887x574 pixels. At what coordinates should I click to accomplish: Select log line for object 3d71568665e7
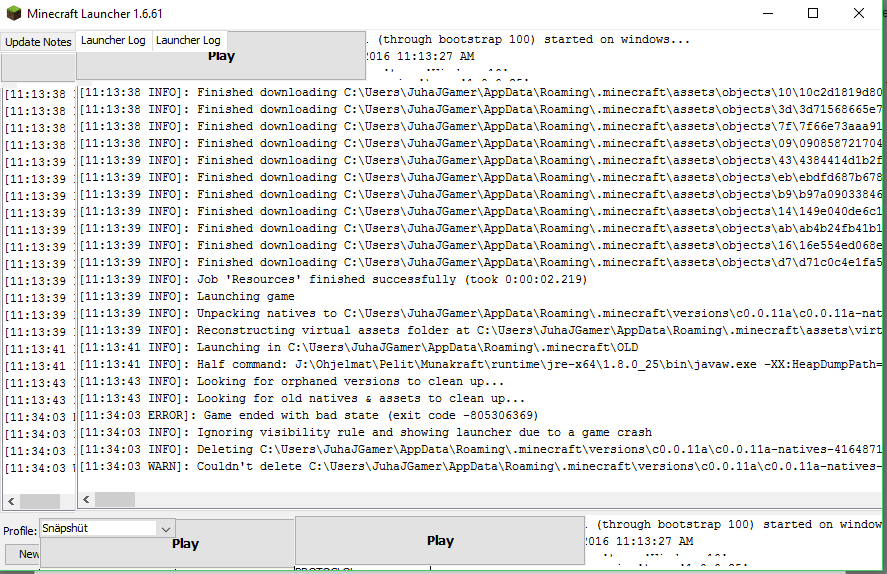coord(480,109)
